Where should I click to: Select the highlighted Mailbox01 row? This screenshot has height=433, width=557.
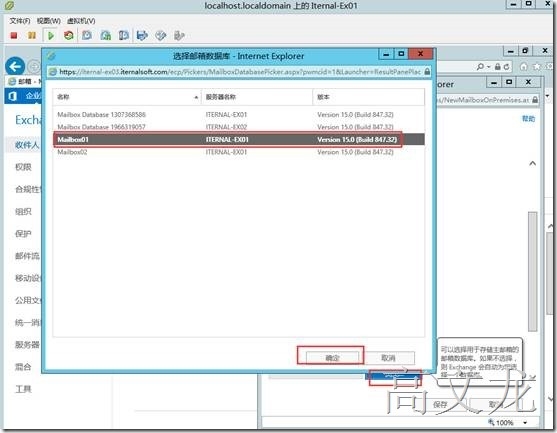click(x=238, y=139)
